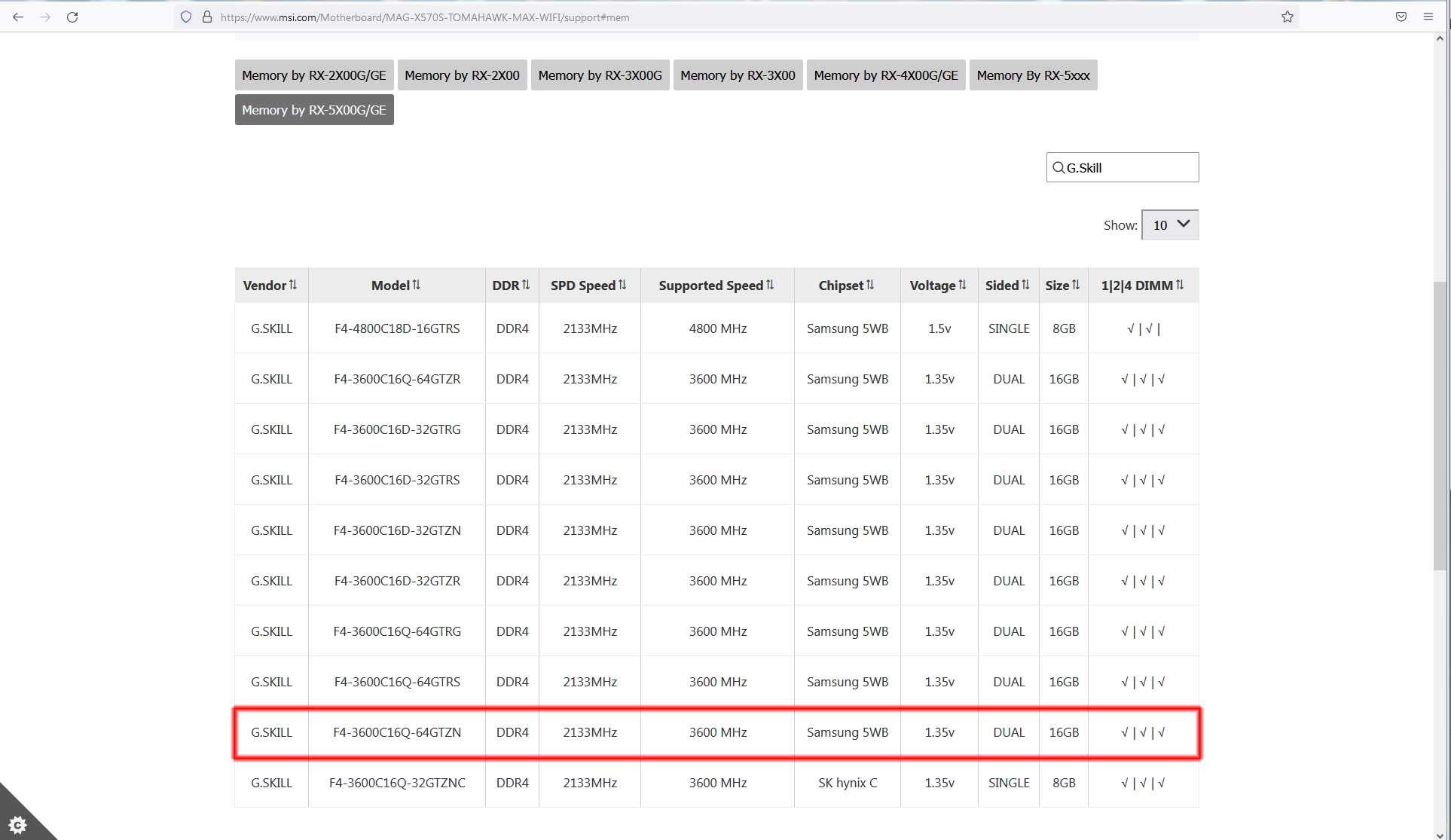Open the Show 10 entries dropdown
Image resolution: width=1451 pixels, height=840 pixels.
(1170, 225)
